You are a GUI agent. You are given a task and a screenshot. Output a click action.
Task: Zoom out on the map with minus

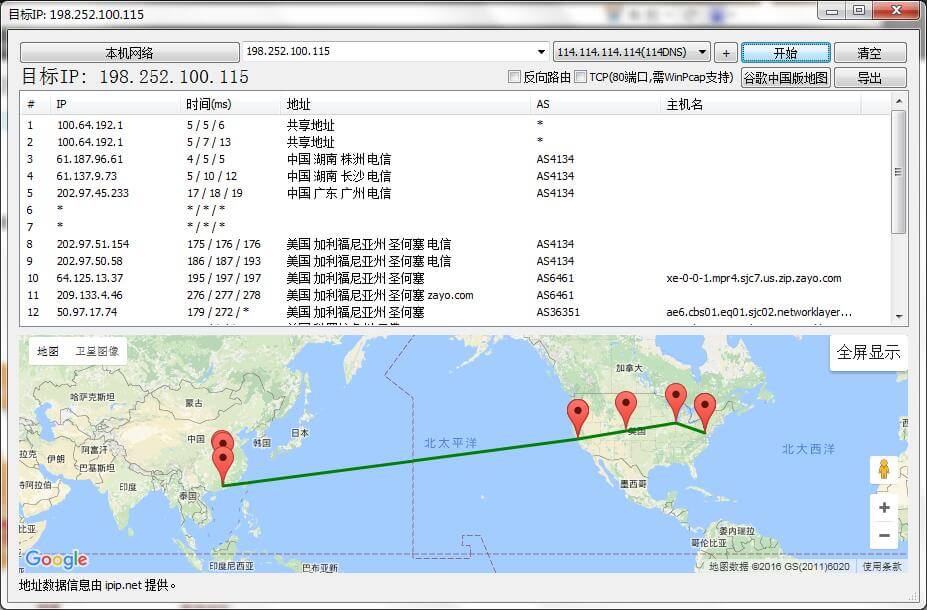884,536
